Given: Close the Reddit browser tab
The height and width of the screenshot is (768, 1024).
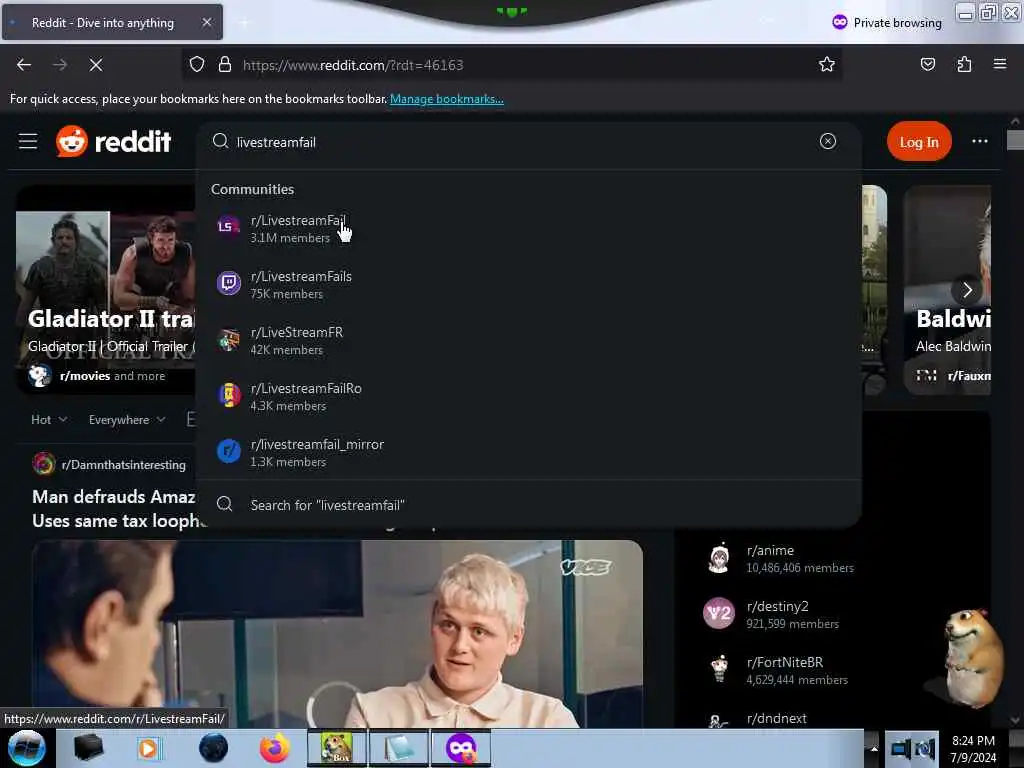Looking at the screenshot, I should [207, 22].
